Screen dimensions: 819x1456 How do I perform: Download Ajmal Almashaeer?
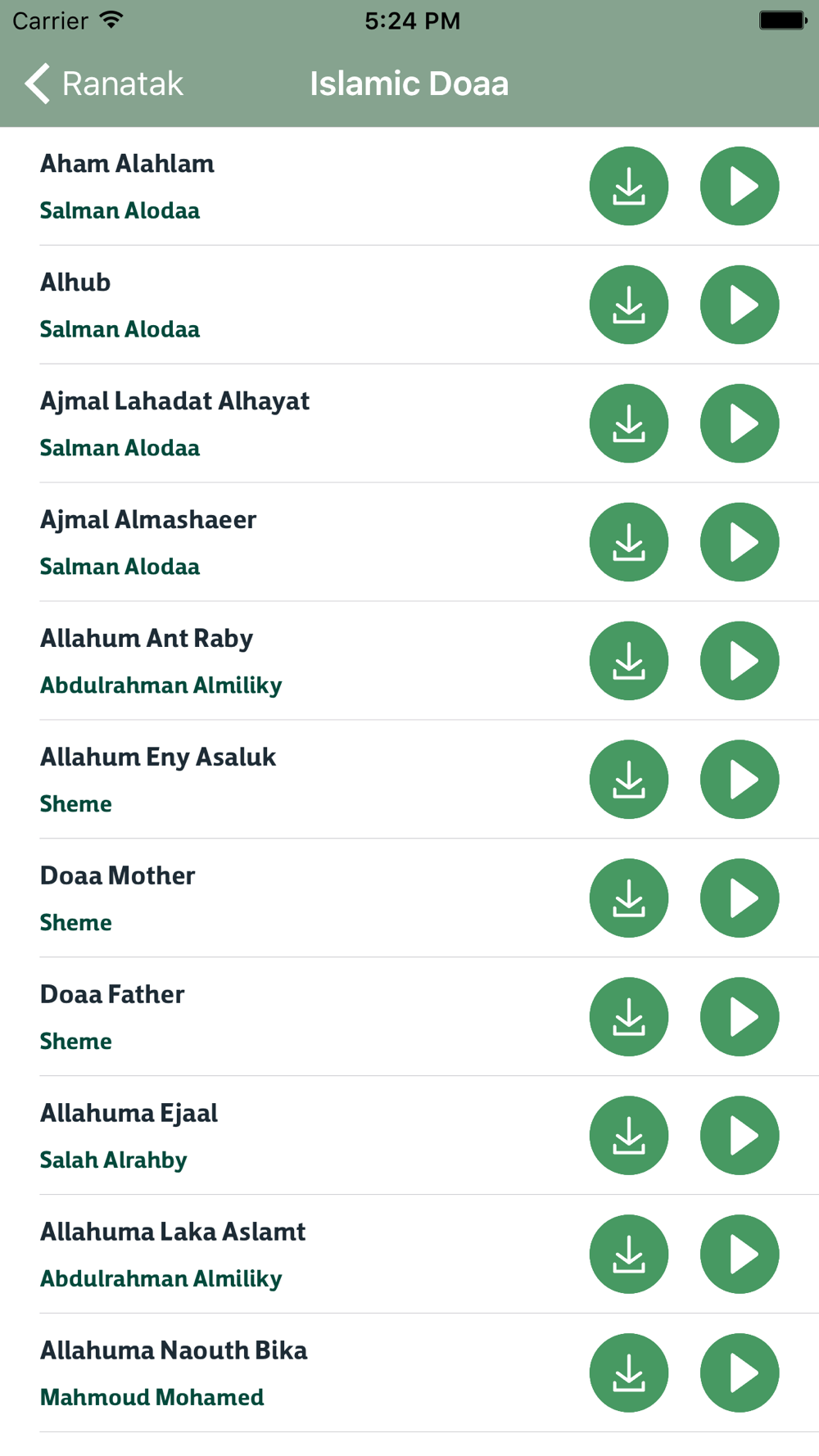coord(629,542)
